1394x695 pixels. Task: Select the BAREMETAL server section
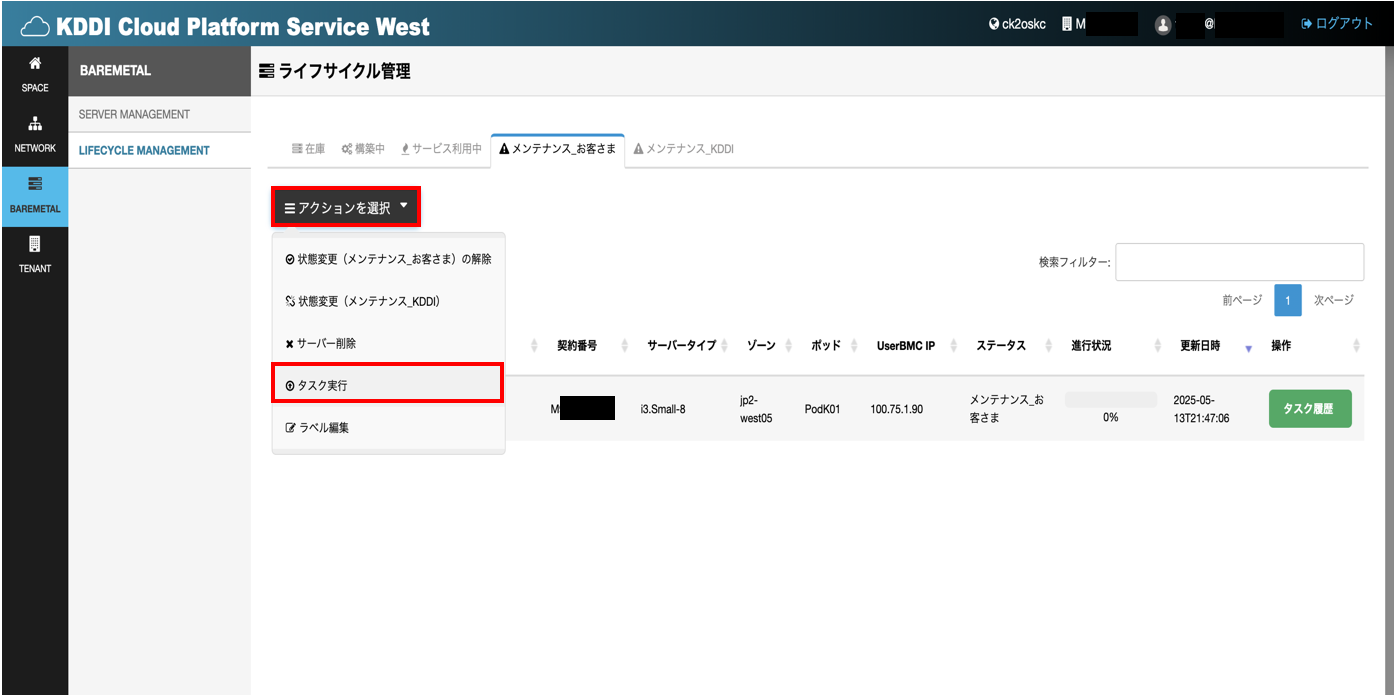pyautogui.click(x=35, y=196)
